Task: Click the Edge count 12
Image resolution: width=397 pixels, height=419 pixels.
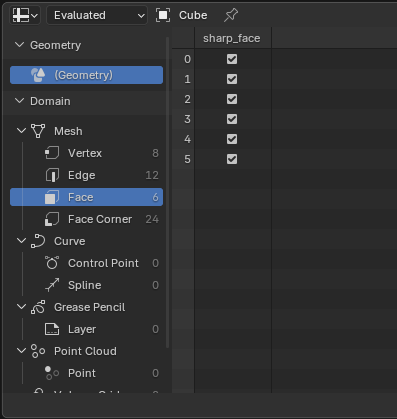Action: (x=152, y=175)
